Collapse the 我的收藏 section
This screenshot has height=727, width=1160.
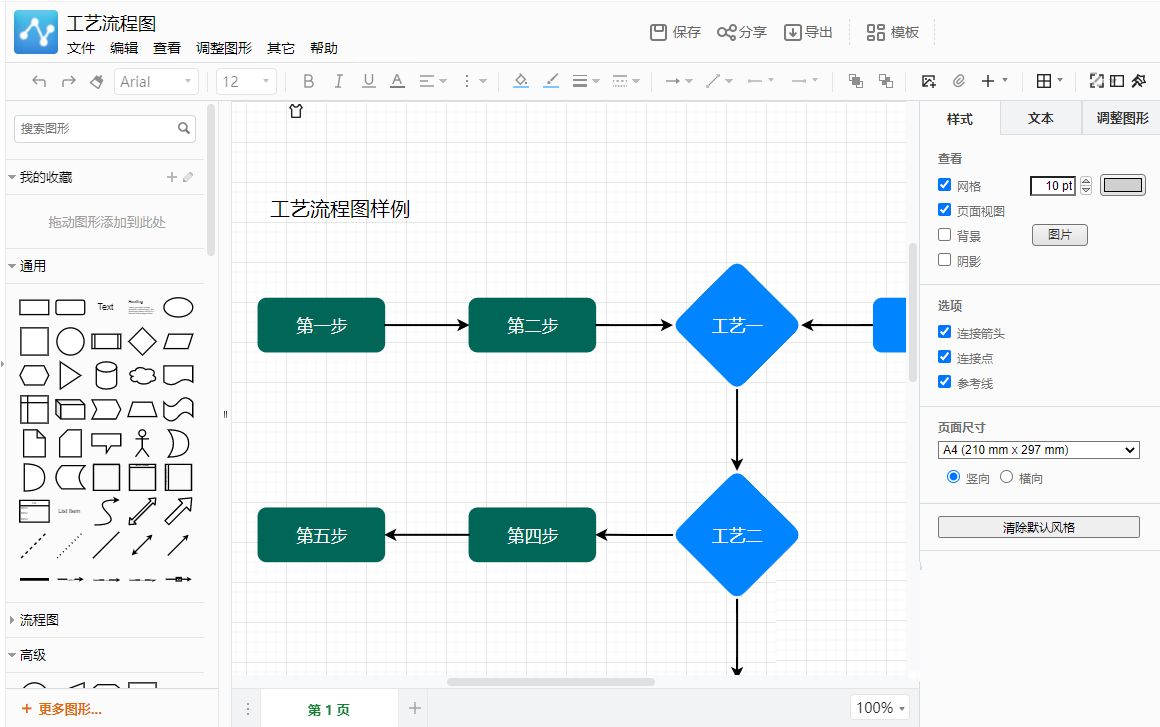[x=46, y=177]
